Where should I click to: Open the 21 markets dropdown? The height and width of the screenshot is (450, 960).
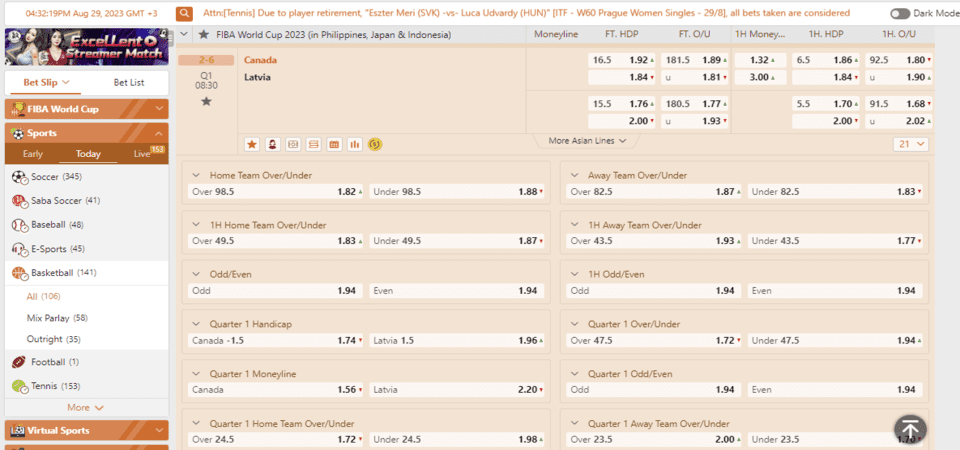click(911, 144)
